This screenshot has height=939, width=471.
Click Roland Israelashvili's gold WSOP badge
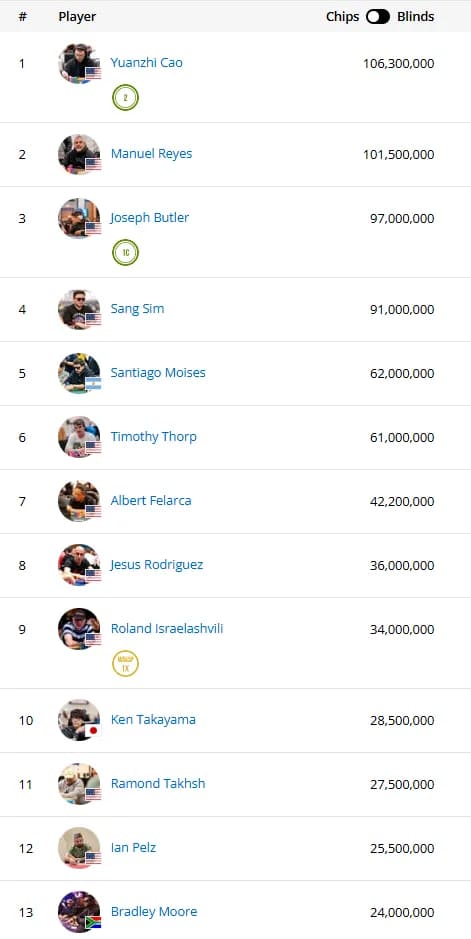coord(125,664)
